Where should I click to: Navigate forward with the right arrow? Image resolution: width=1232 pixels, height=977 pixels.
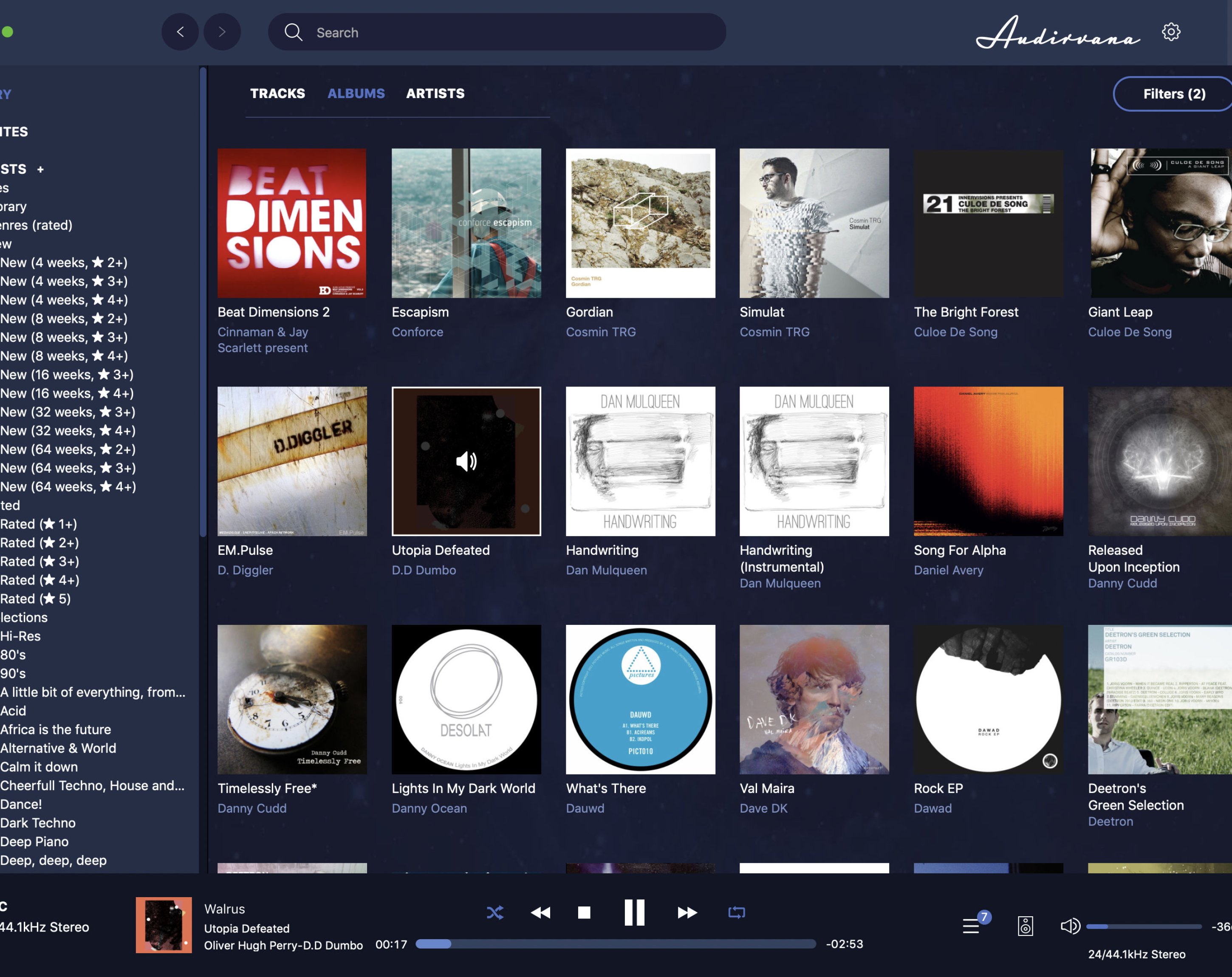(x=222, y=32)
